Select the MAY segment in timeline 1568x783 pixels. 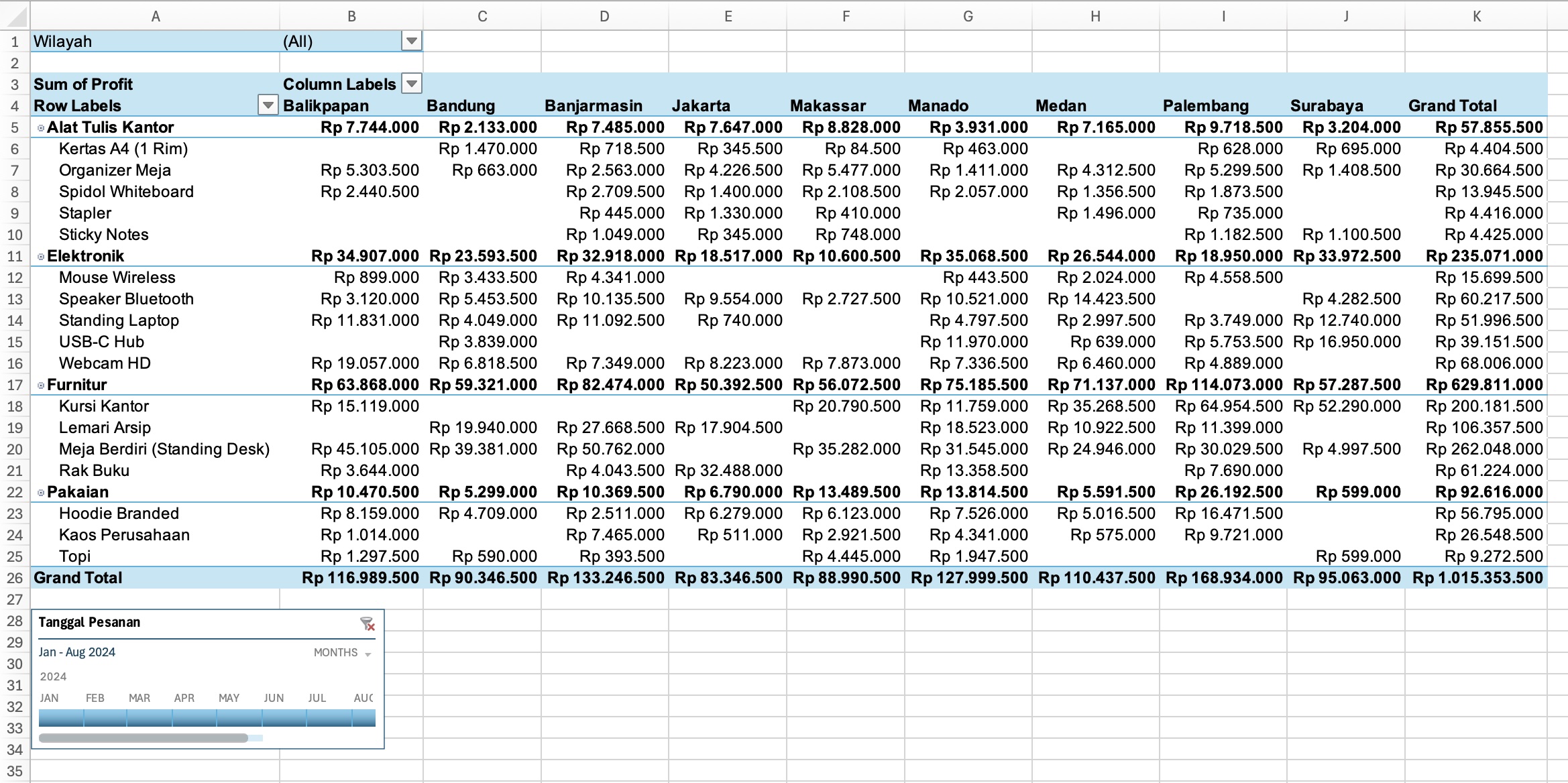click(x=239, y=717)
